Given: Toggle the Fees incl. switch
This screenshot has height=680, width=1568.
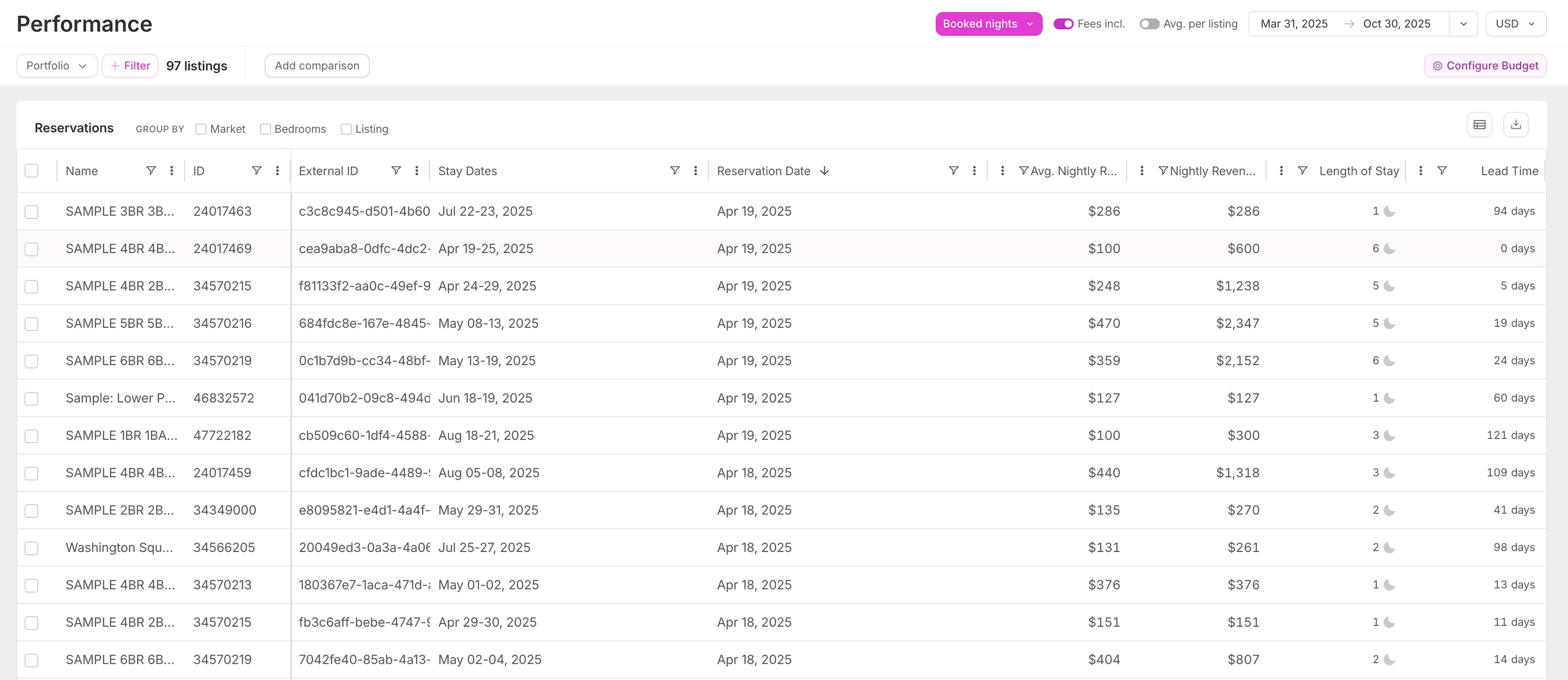Looking at the screenshot, I should (1063, 24).
